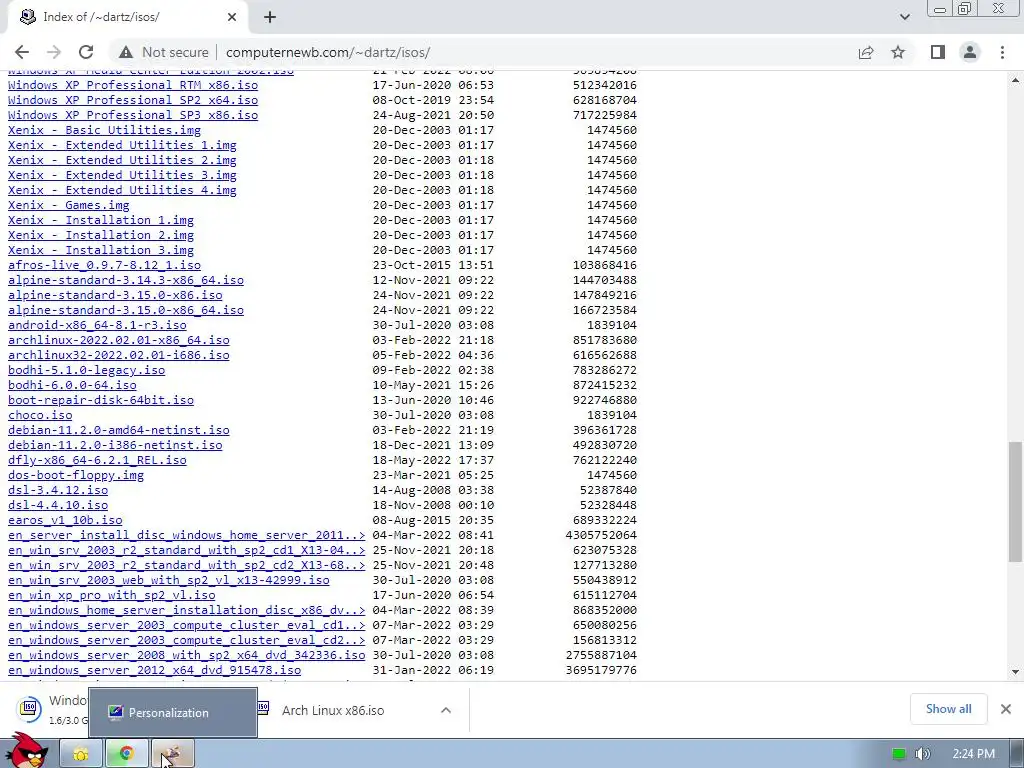This screenshot has height=768, width=1024.
Task: Open en_windows_server_2008_with_sp2_x64_dvd_342336.iso
Action: [x=187, y=656]
